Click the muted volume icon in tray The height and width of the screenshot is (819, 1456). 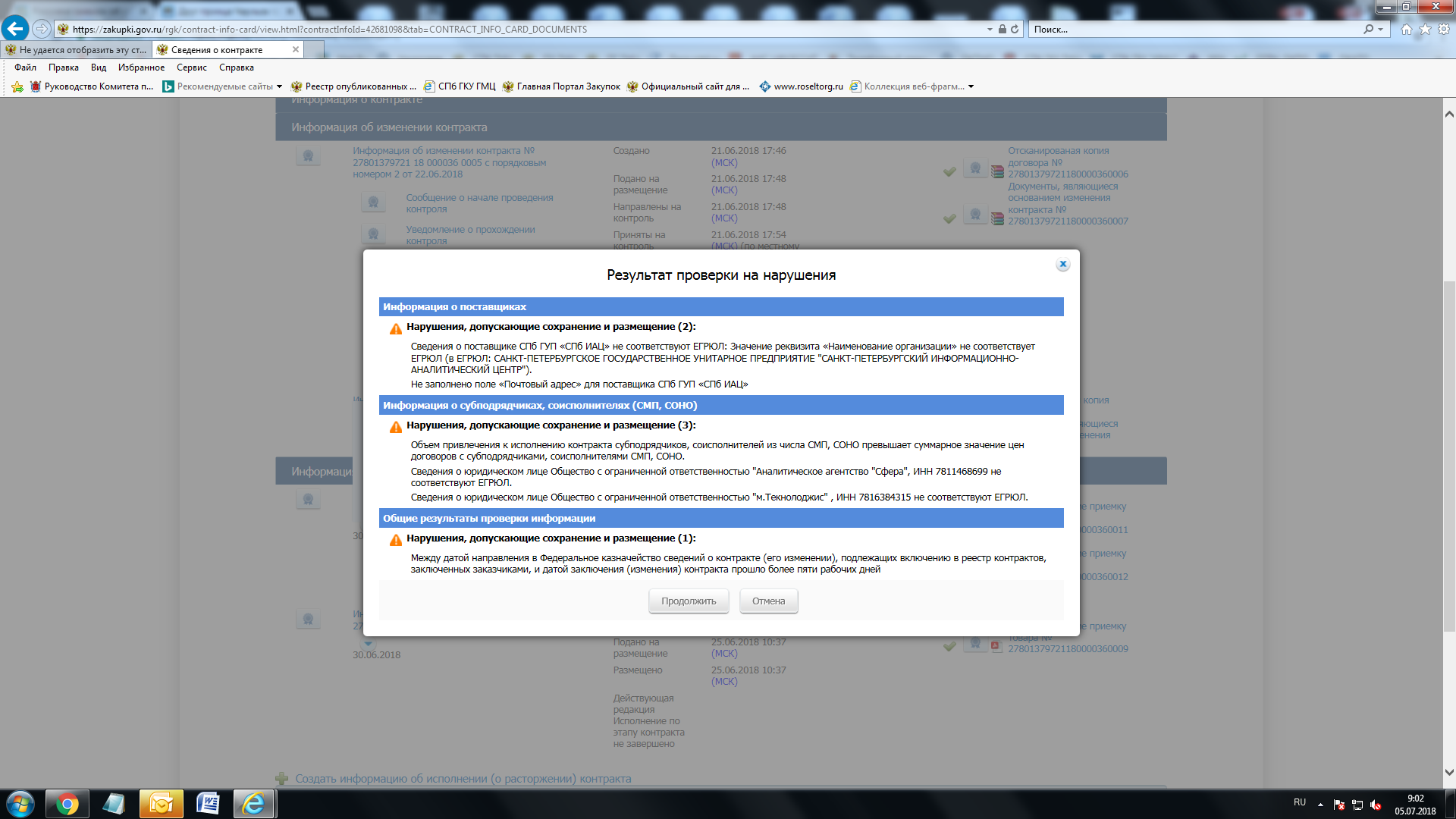(1376, 805)
